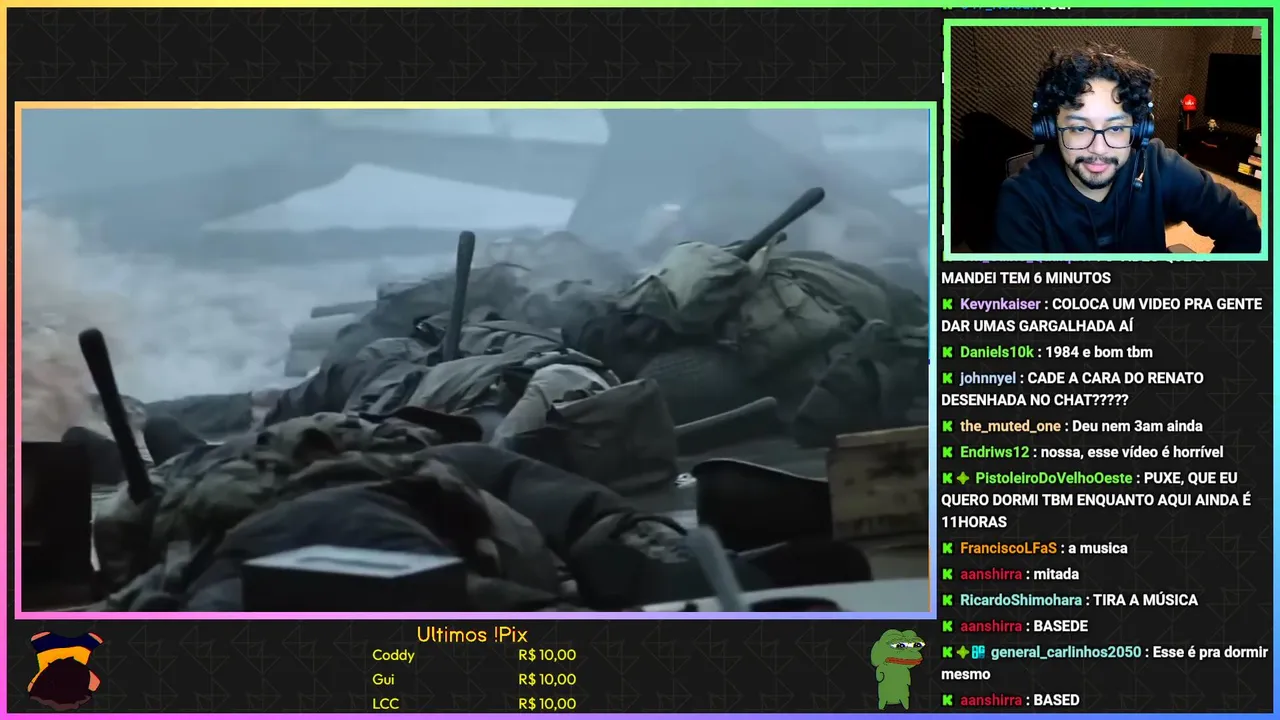
Task: Click the sad Pepe frog emote
Action: (x=896, y=668)
